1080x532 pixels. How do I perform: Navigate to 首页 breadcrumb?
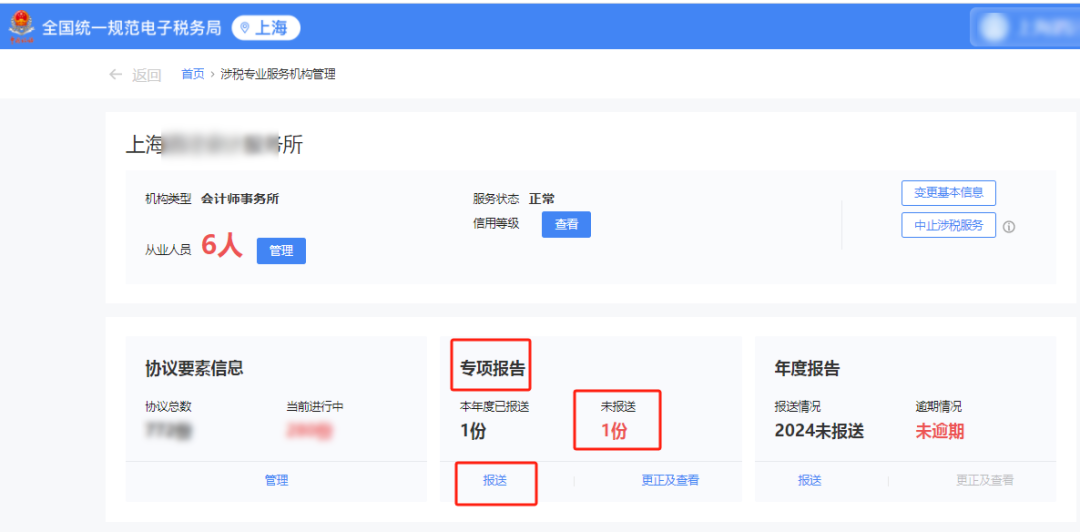pyautogui.click(x=192, y=74)
